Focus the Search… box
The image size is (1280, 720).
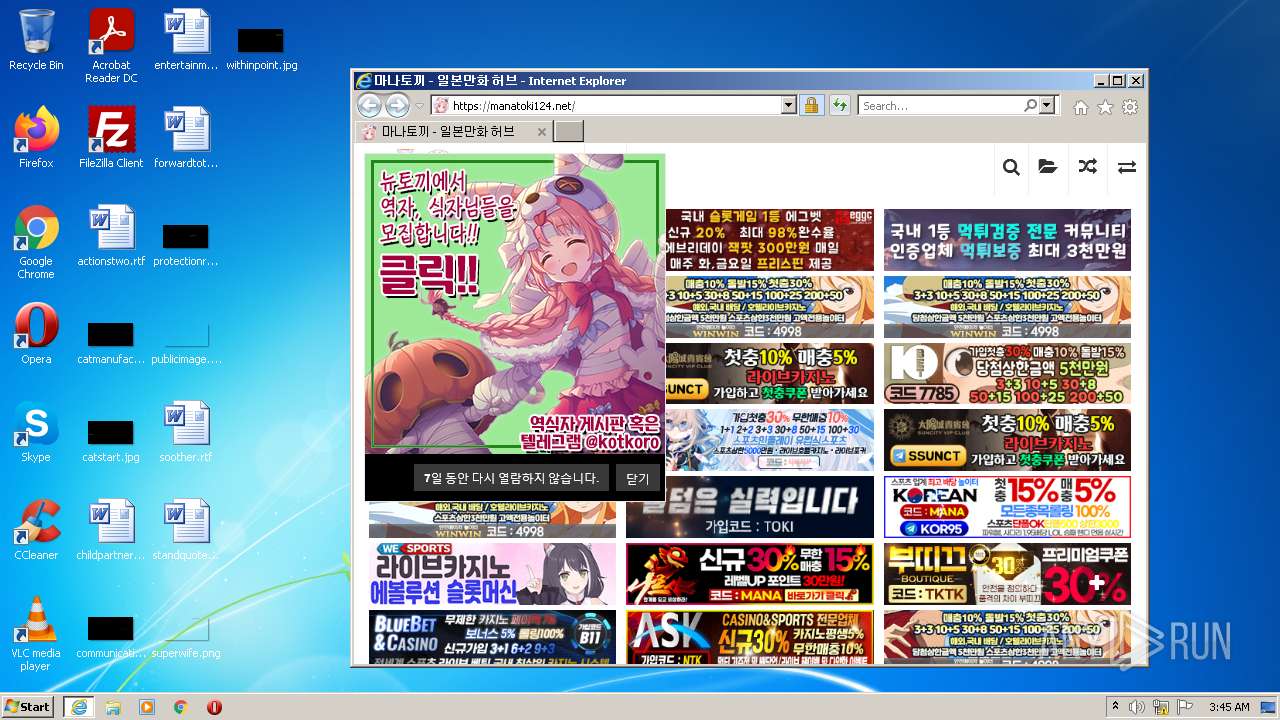pyautogui.click(x=940, y=105)
